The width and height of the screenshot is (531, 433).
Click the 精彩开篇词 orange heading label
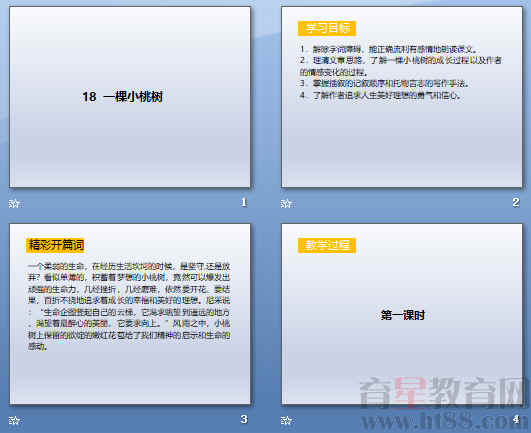pos(55,245)
